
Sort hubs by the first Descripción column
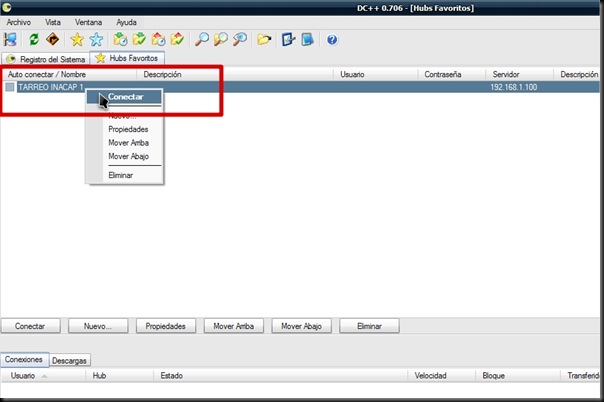click(235, 74)
